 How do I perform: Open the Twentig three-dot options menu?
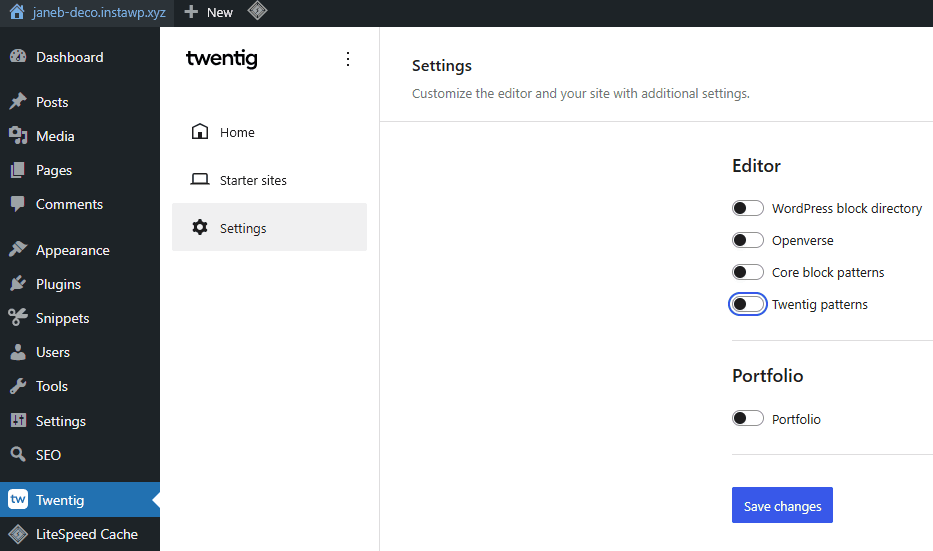(348, 59)
